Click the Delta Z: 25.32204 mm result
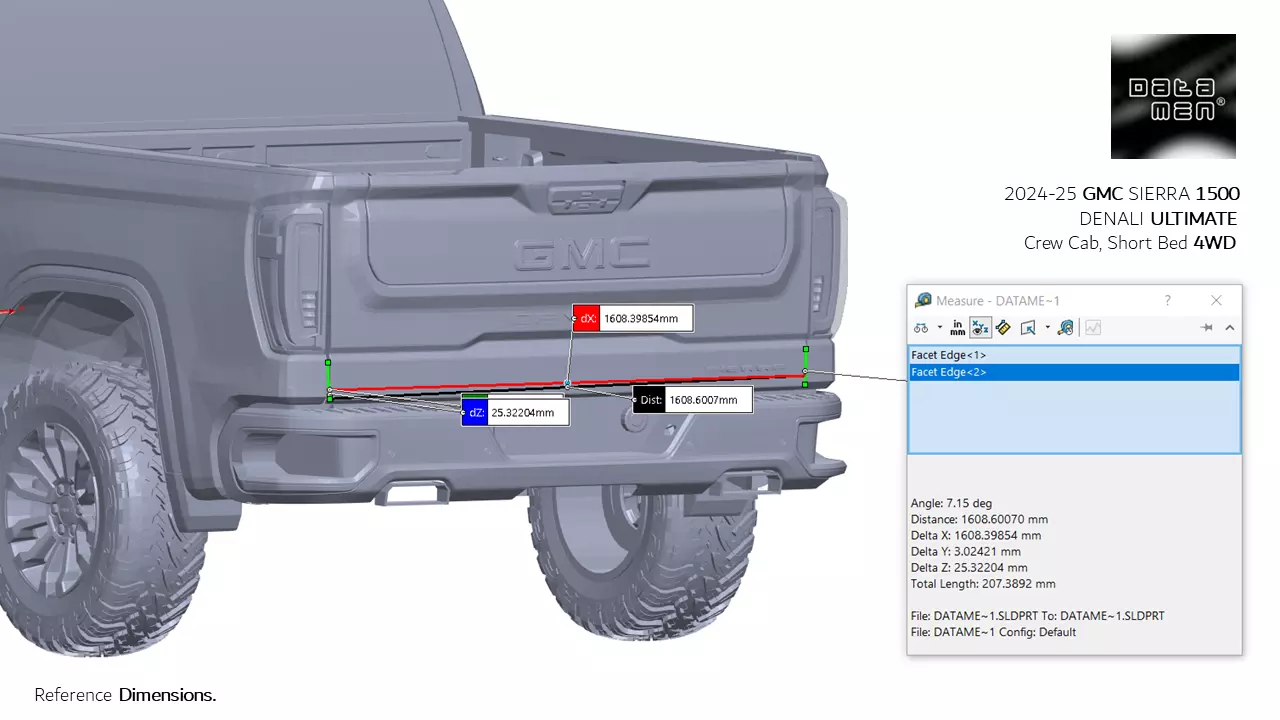This screenshot has width=1280, height=720. coord(969,567)
